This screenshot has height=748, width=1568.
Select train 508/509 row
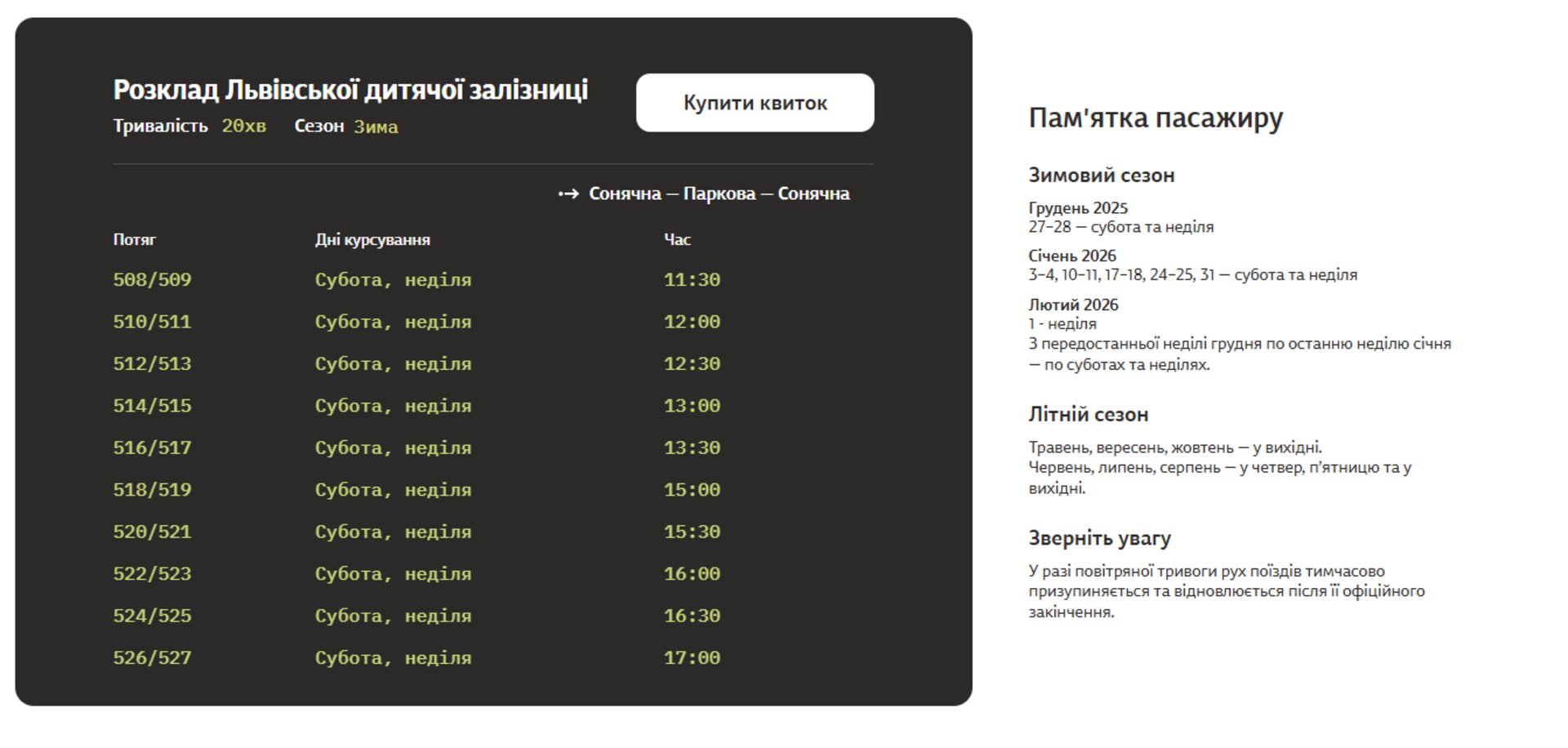click(152, 280)
